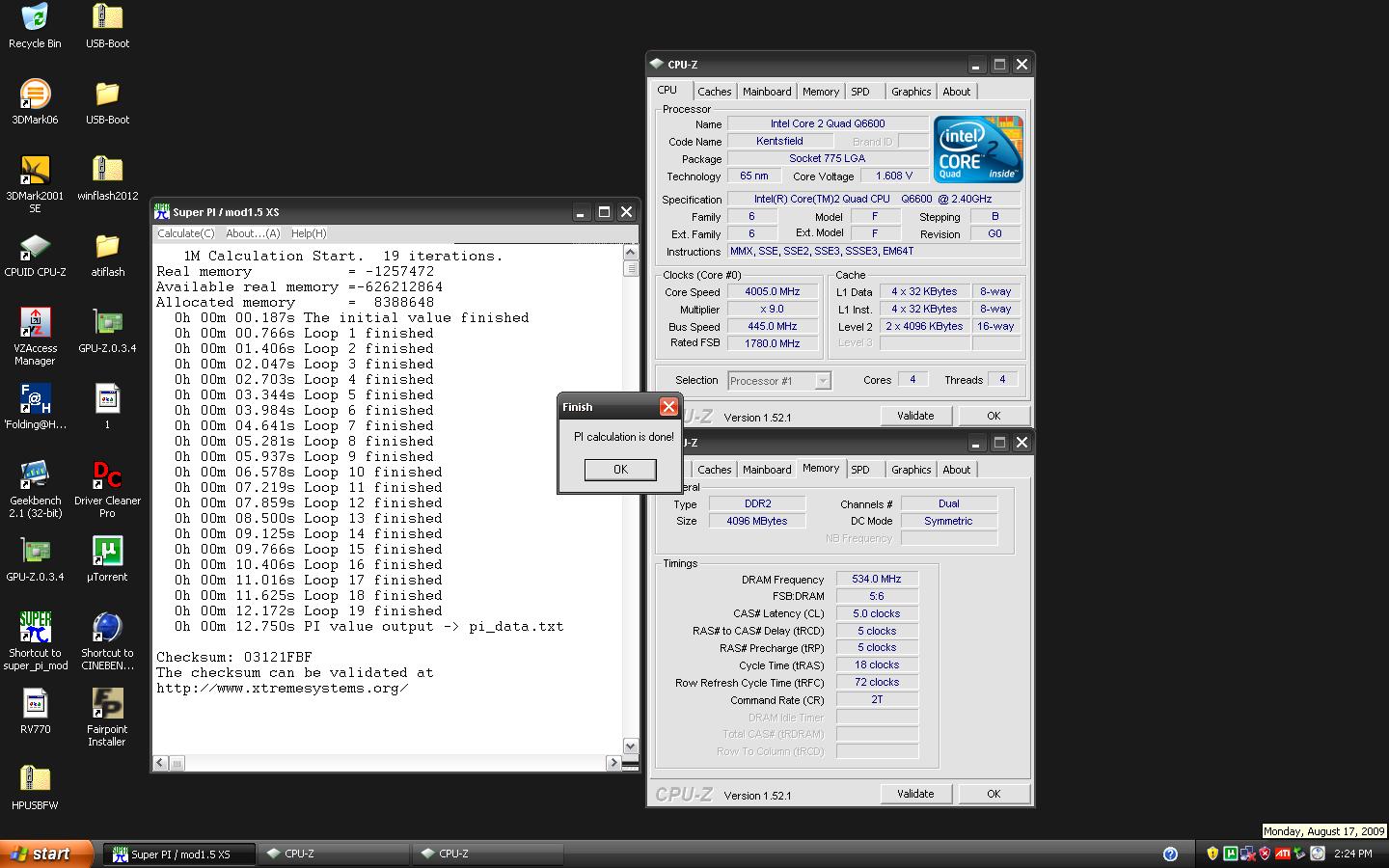This screenshot has height=868, width=1389.
Task: Click the 2:24 PM taskbar clock
Action: coord(1353,854)
